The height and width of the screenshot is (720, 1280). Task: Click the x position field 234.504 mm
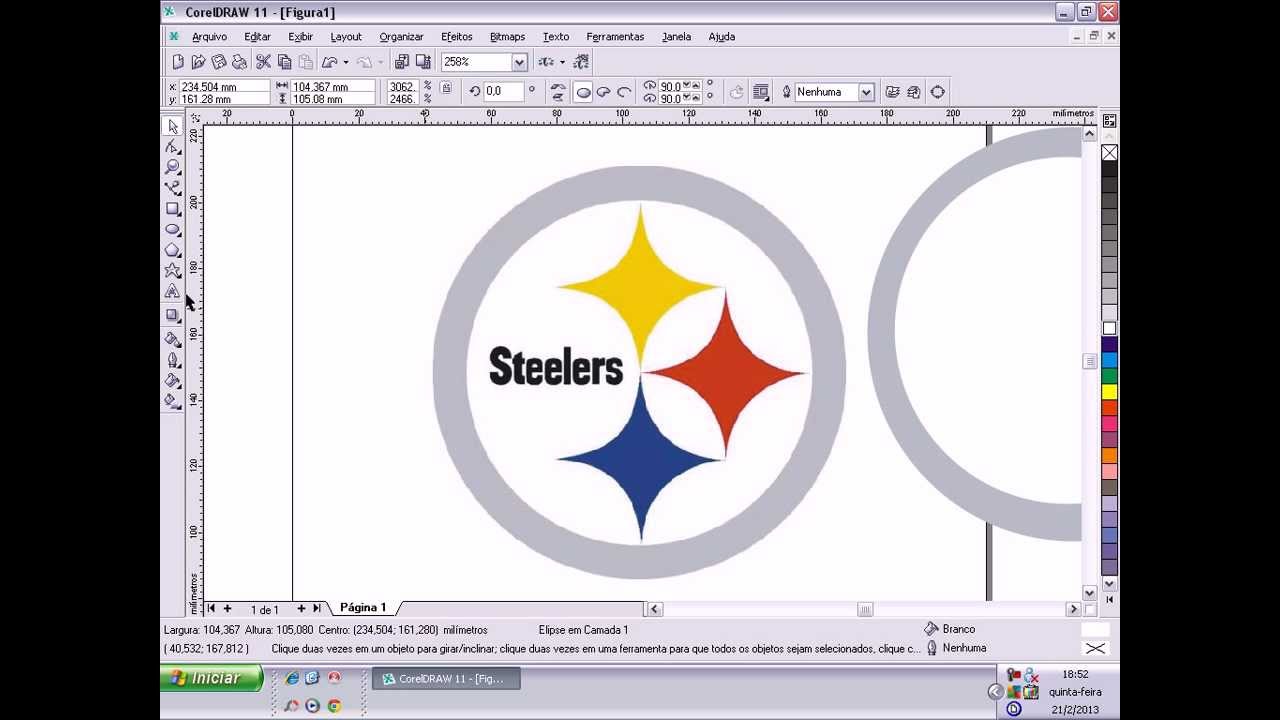click(x=224, y=87)
